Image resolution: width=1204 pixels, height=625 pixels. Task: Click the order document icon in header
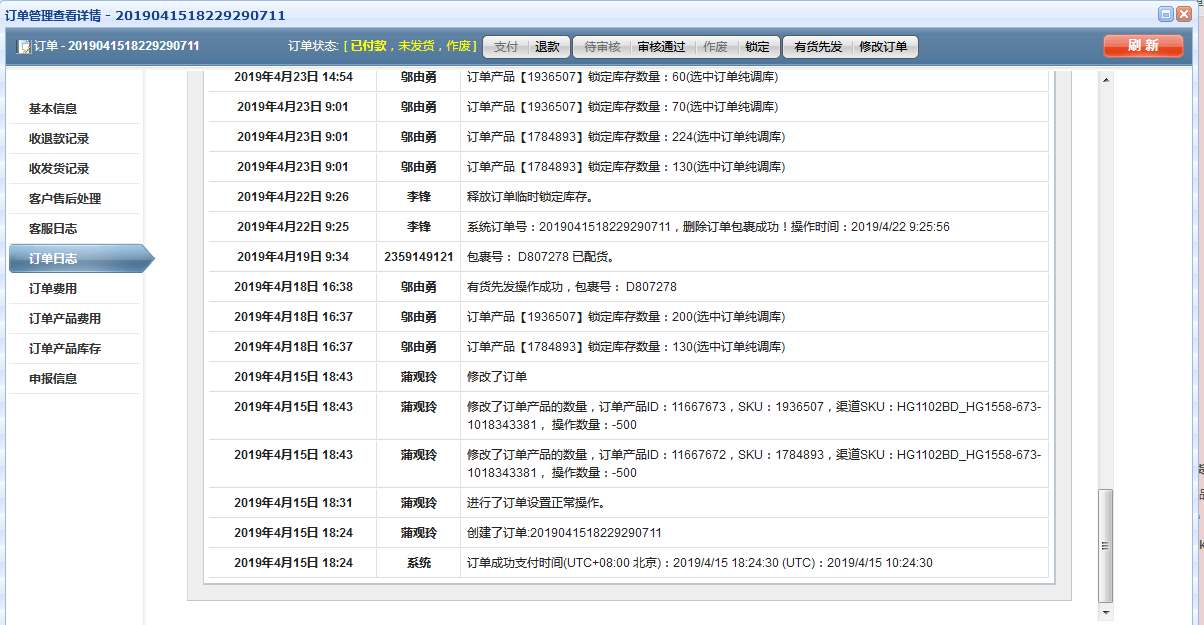24,47
